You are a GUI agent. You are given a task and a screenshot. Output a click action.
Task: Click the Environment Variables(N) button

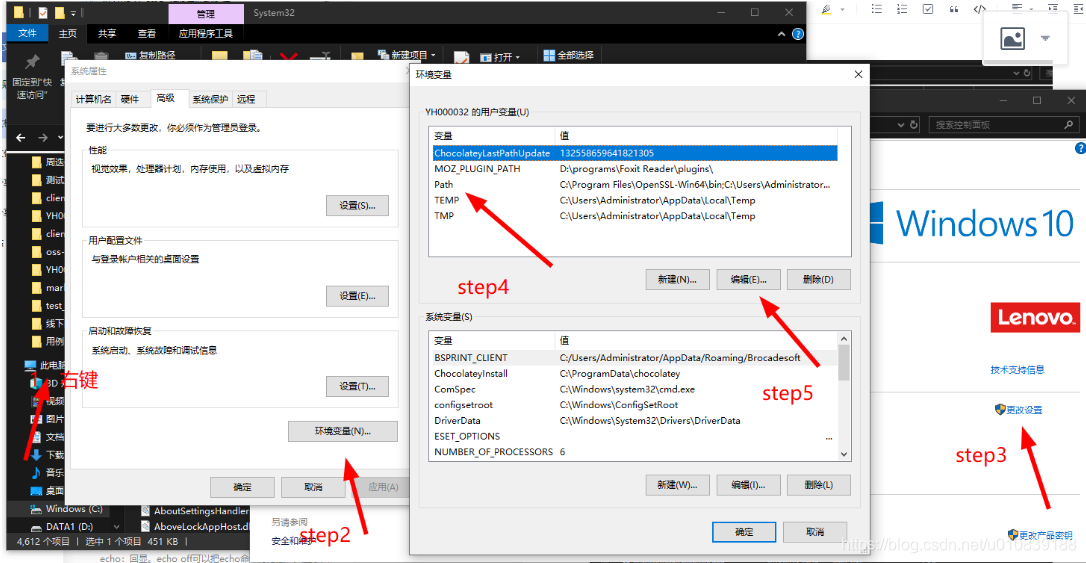343,431
